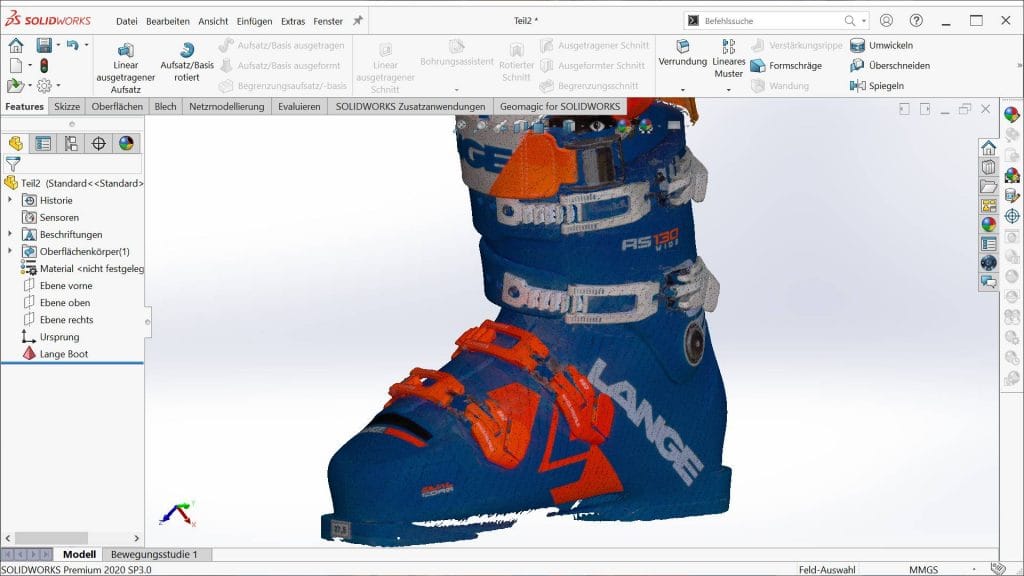Viewport: 1024px width, 576px height.
Task: Click the Section View icon in the view toolbar
Action: tap(520, 126)
